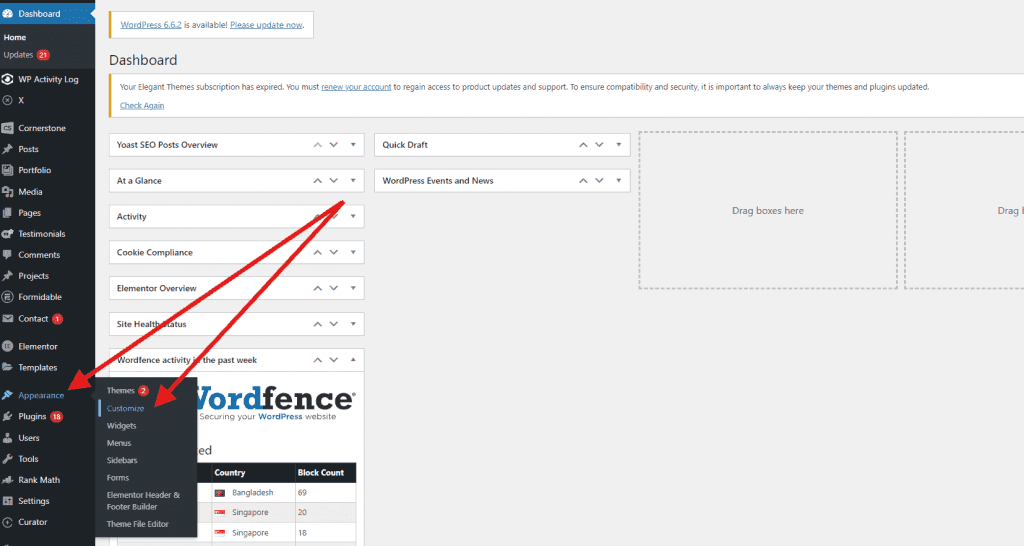
Task: Click the Bangladesh block count 69
Action: point(302,493)
